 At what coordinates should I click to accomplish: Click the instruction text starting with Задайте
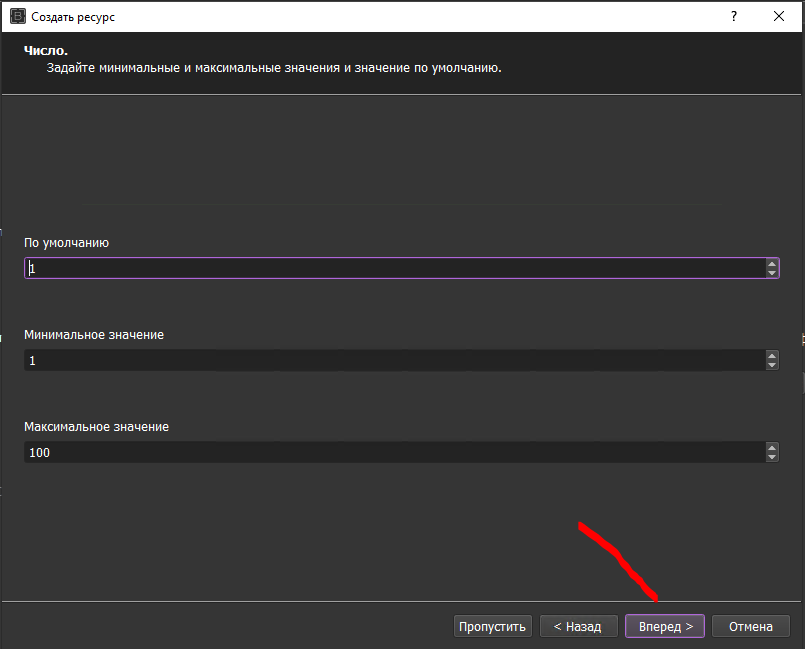tap(274, 68)
